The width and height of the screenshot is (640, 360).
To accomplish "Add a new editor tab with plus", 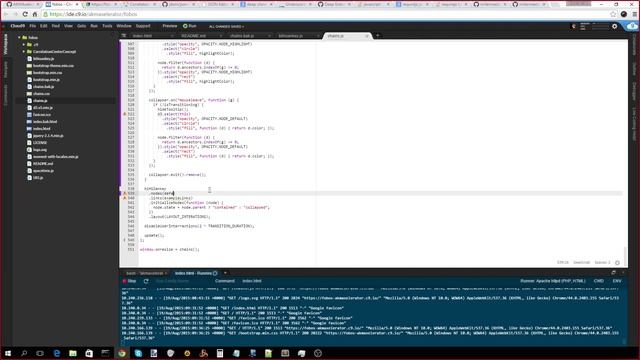I will tap(378, 36).
